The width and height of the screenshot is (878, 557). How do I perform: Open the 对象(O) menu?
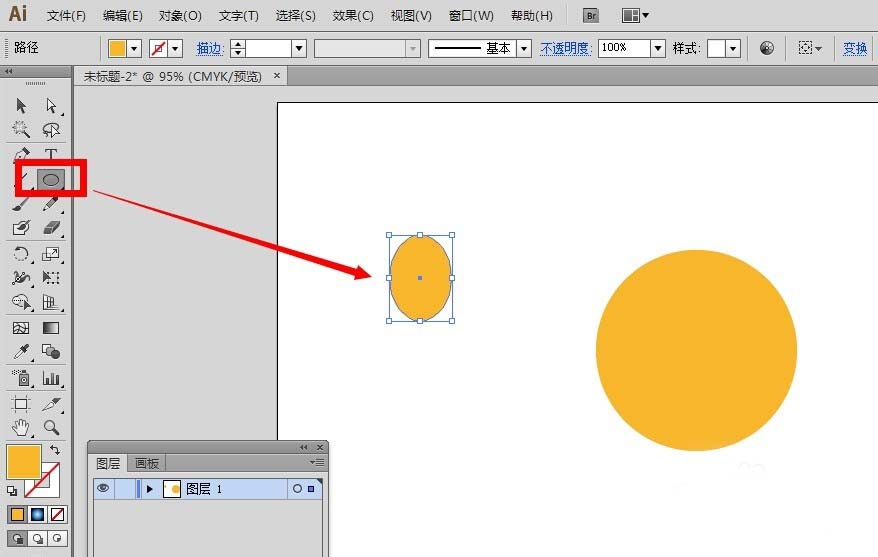[x=180, y=16]
